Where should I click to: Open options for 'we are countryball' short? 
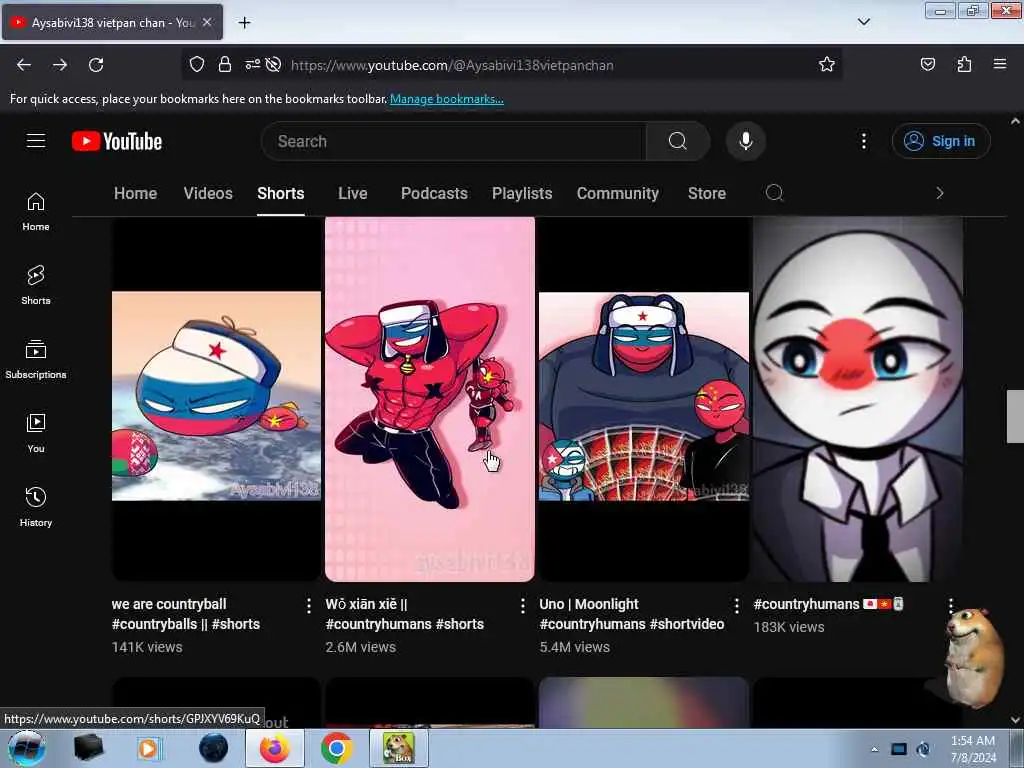click(x=308, y=606)
